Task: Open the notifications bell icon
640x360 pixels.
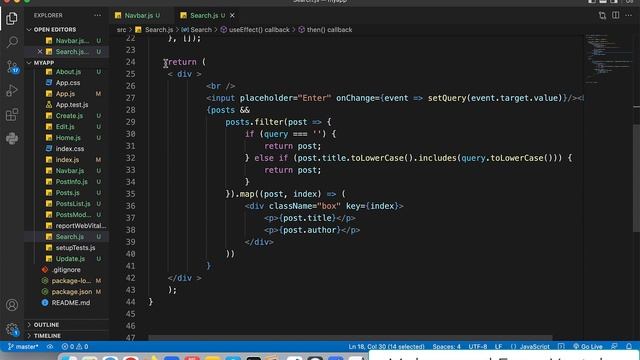Action: (629, 347)
